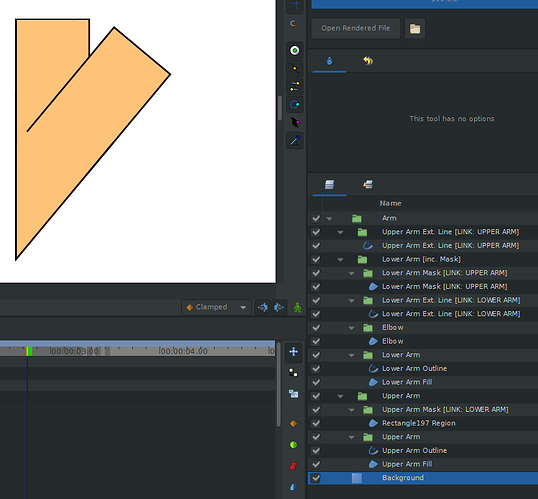Toggle lock past keyframe icon
Viewport: 538px width, 499px height.
coord(263,307)
